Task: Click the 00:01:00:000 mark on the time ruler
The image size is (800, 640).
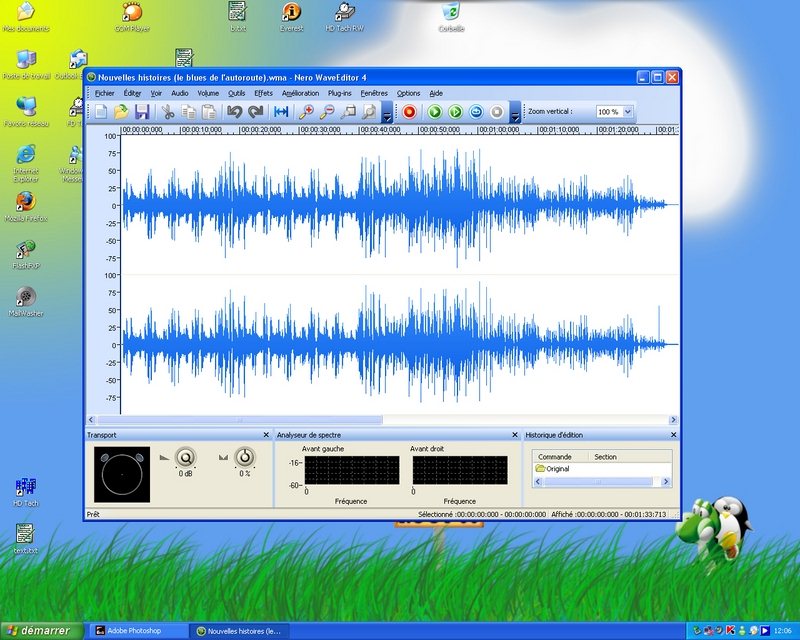Action: pos(498,130)
